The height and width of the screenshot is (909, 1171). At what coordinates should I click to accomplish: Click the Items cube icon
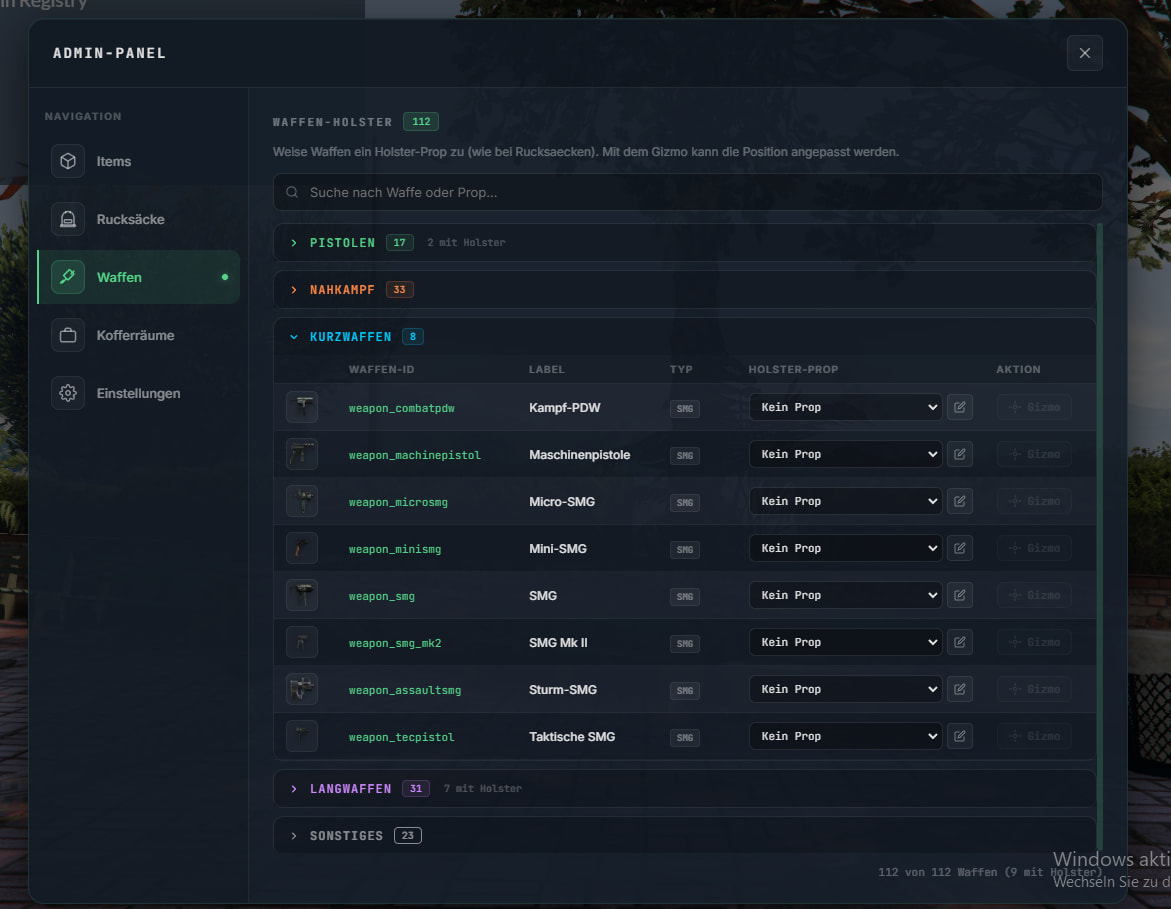click(x=68, y=161)
